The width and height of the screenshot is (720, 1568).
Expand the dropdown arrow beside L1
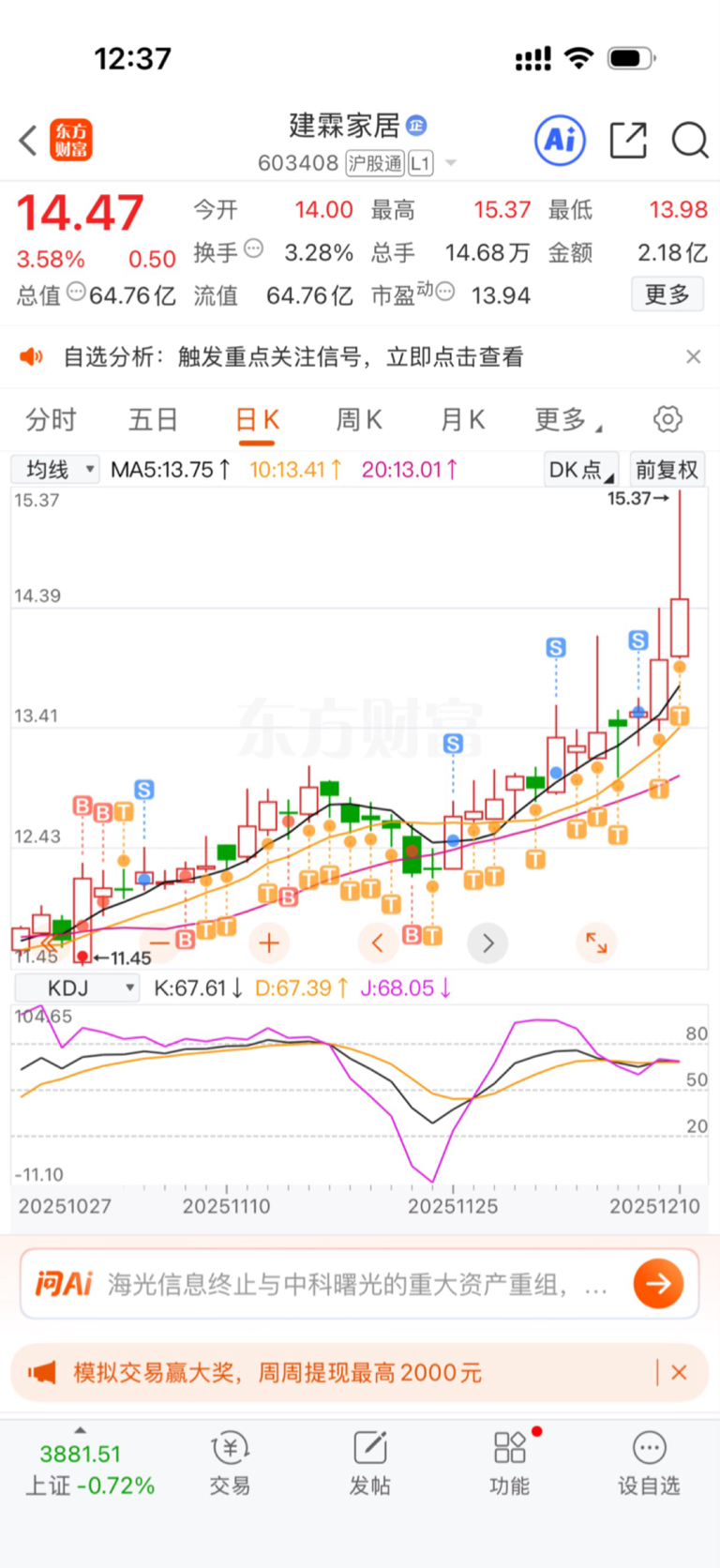pyautogui.click(x=451, y=163)
